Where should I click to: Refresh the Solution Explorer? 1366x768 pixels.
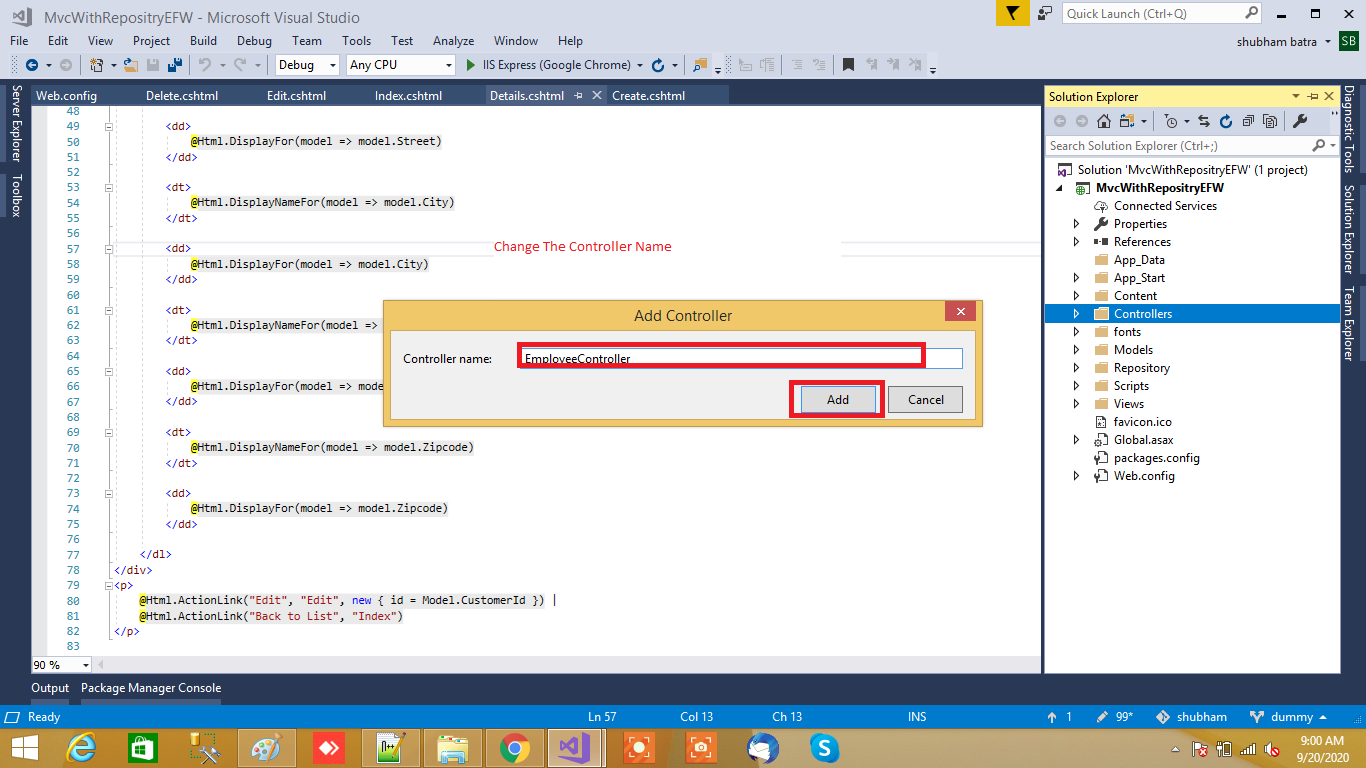(x=1227, y=121)
